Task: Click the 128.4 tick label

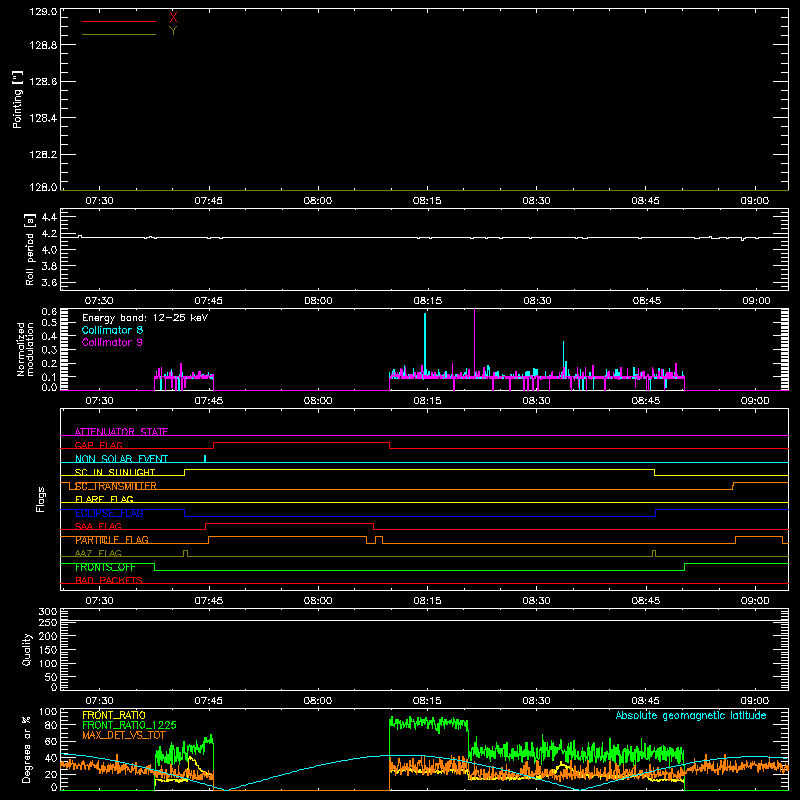Action: click(x=43, y=118)
